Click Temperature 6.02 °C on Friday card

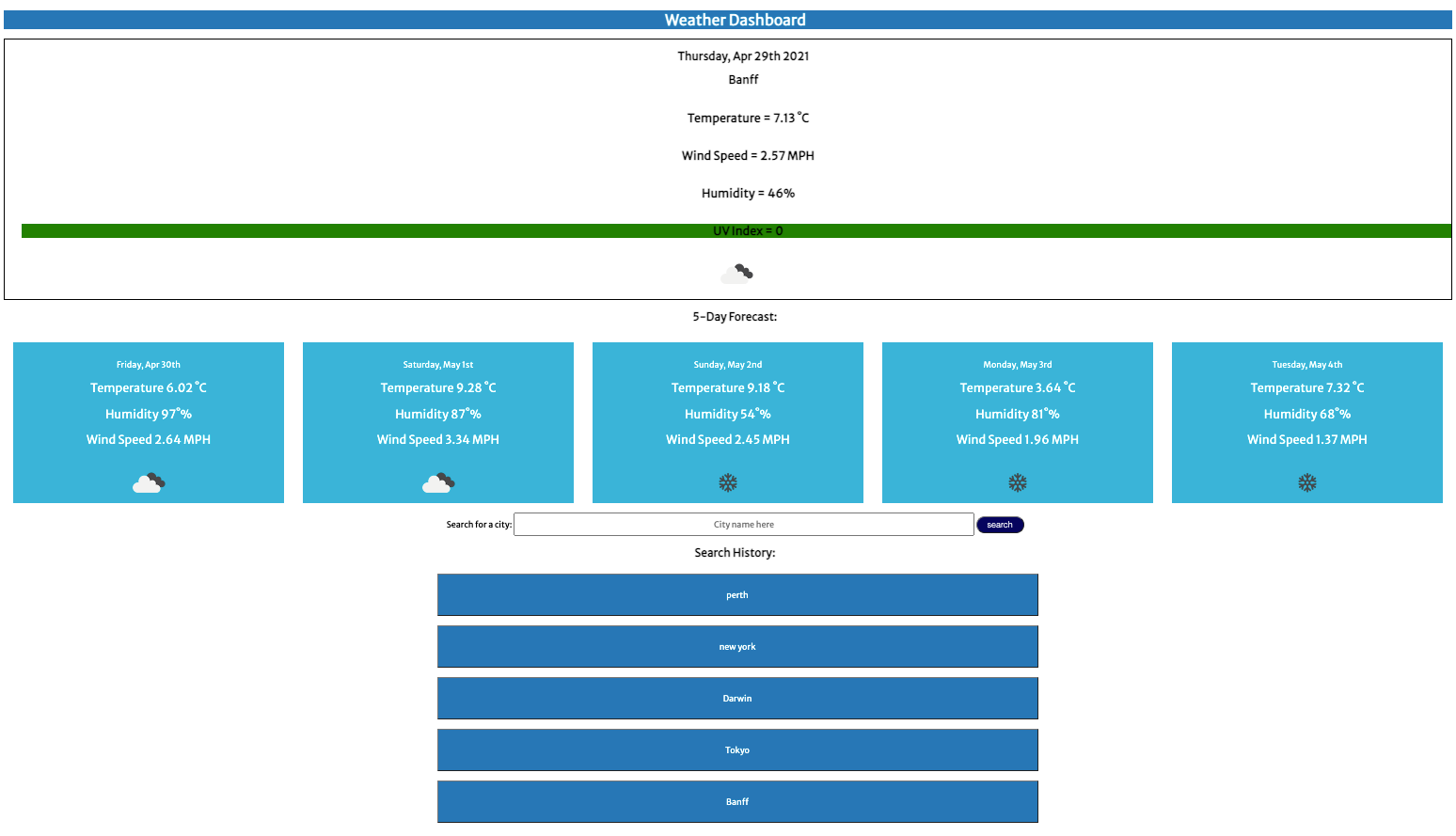pyautogui.click(x=149, y=387)
